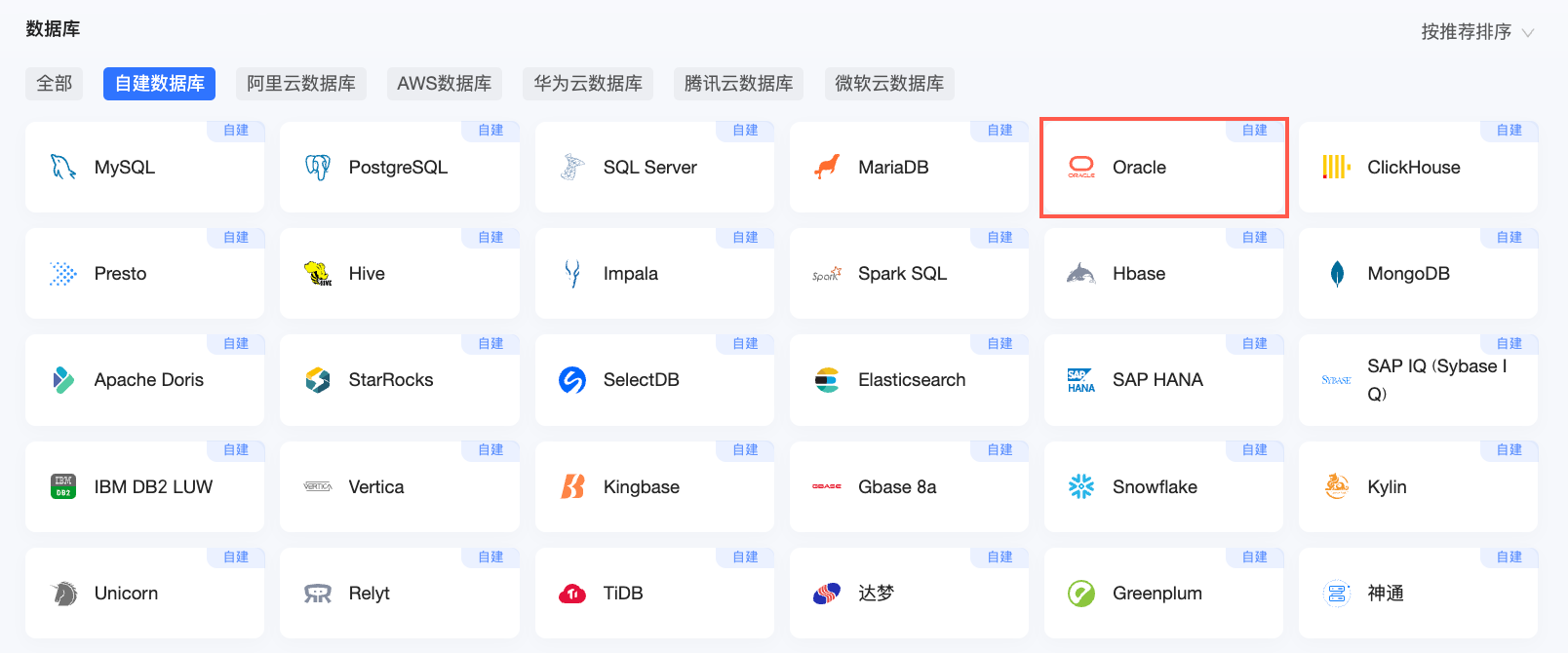The width and height of the screenshot is (1568, 653).
Task: Choose the MySQL label text
Action: click(125, 167)
